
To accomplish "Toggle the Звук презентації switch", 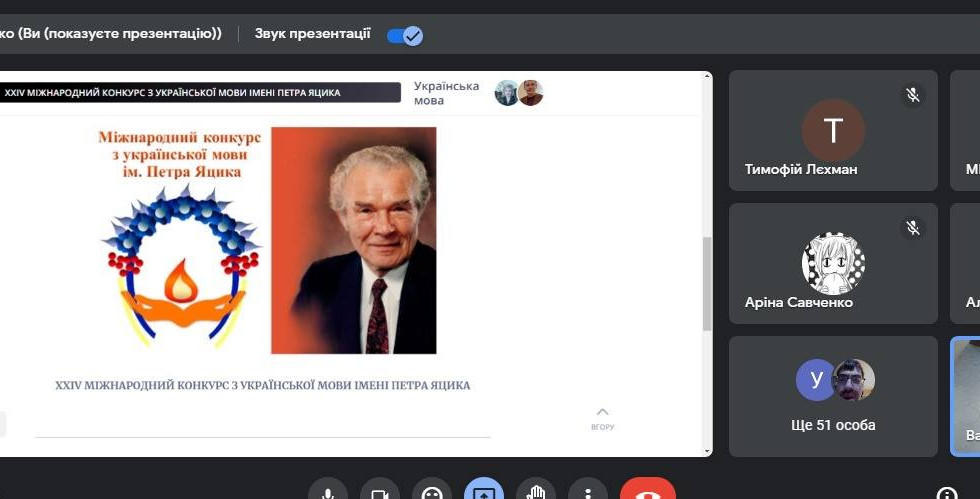I will click(x=405, y=36).
